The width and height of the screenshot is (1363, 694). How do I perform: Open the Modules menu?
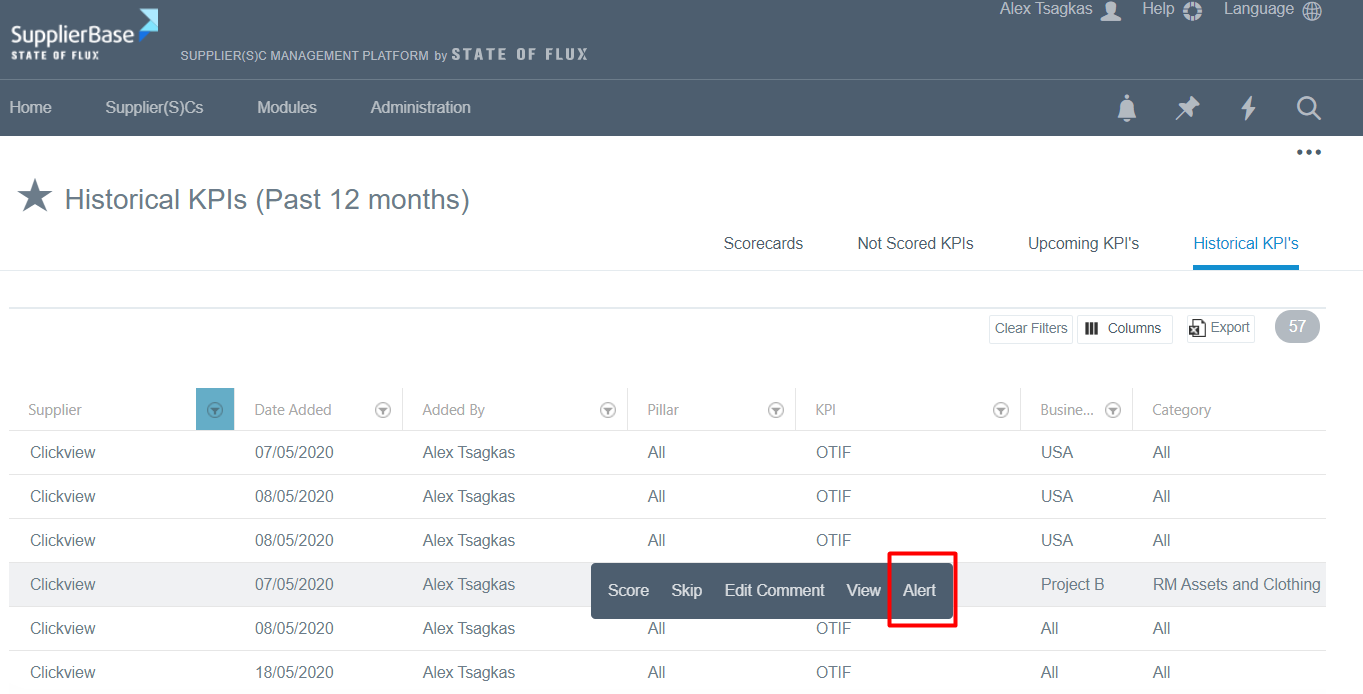click(287, 108)
